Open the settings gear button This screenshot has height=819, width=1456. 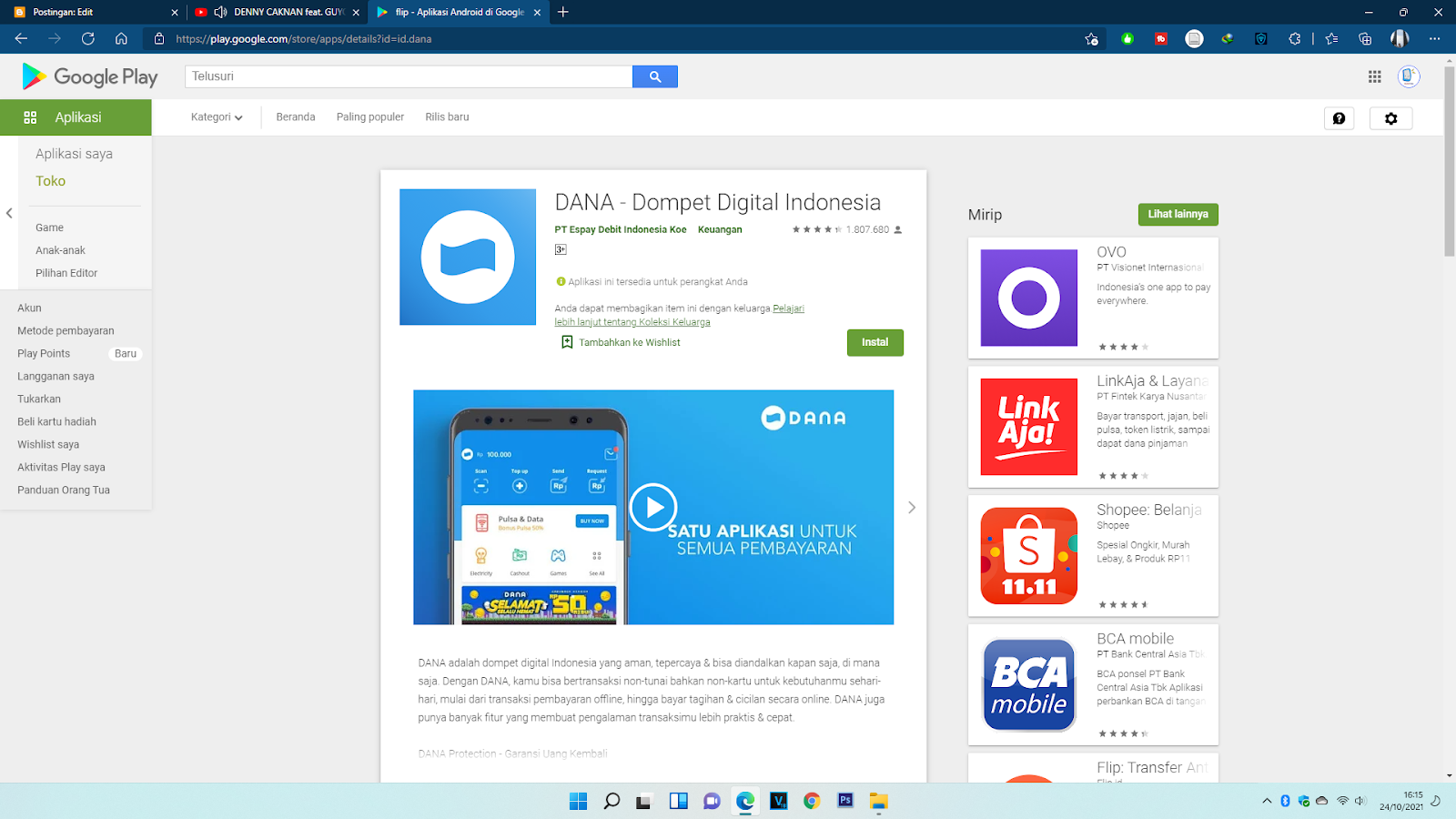(x=1390, y=118)
